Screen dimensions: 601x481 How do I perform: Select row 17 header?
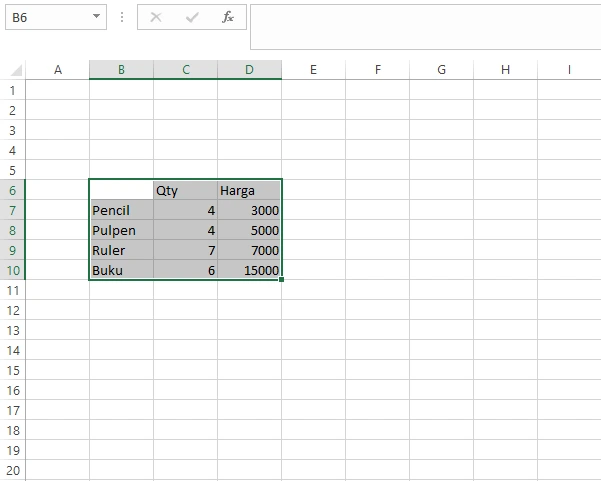coord(13,410)
